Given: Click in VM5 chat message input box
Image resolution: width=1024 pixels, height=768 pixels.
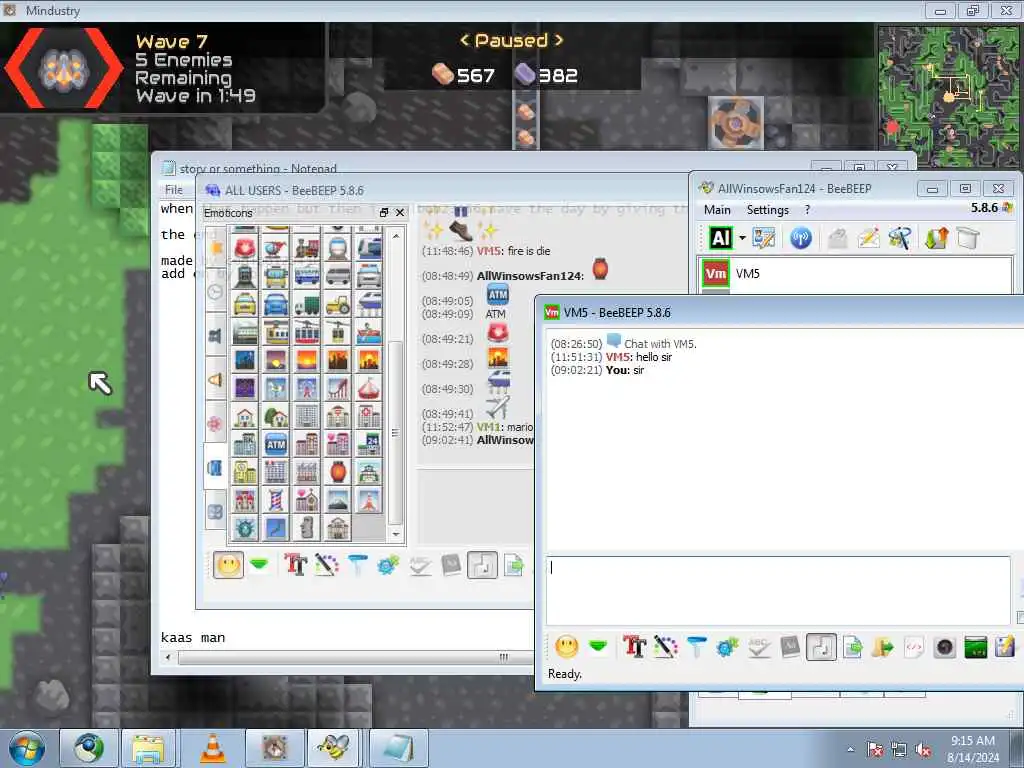Looking at the screenshot, I should [778, 590].
